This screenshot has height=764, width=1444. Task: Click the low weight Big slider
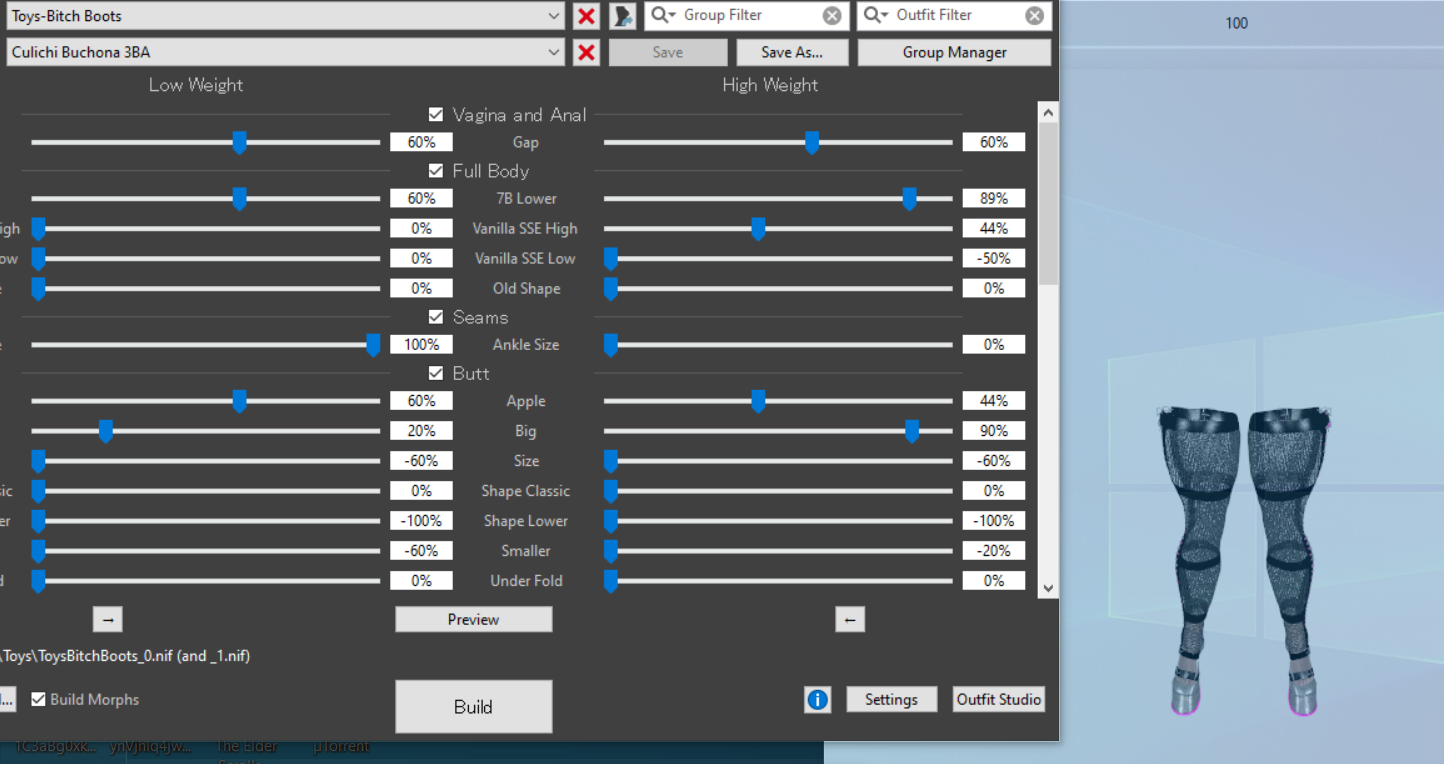pos(205,431)
